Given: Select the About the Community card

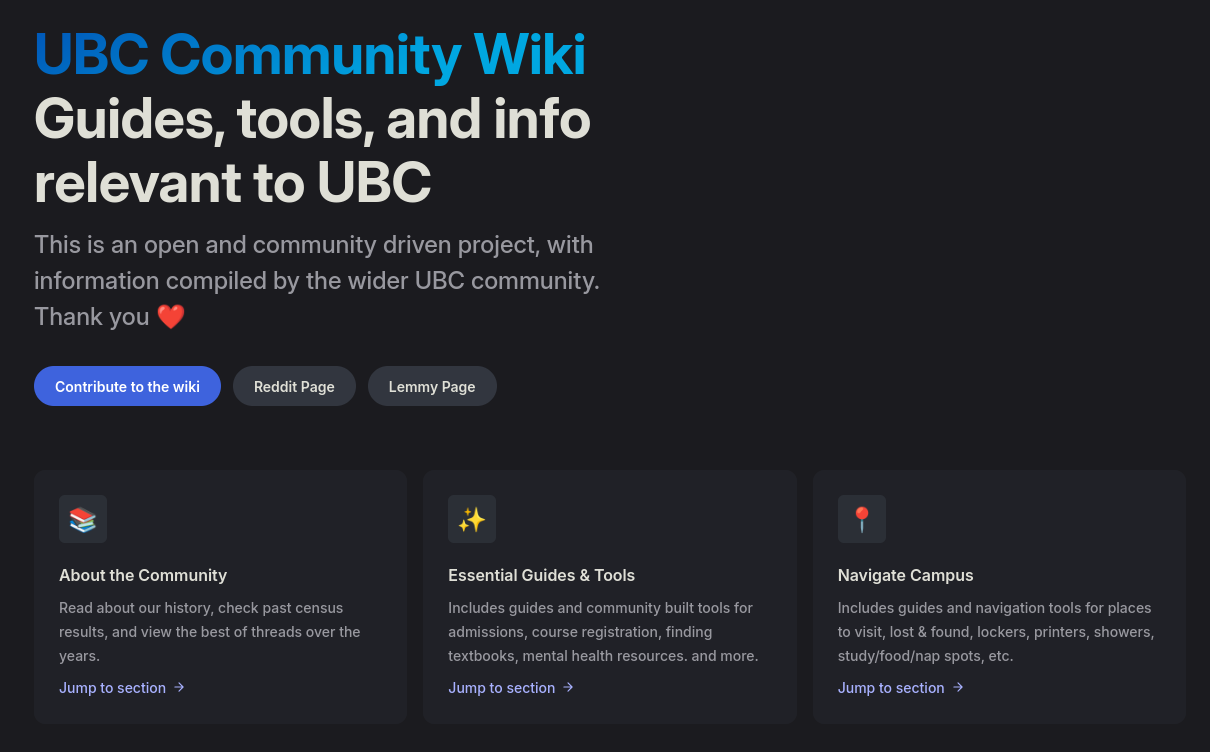Looking at the screenshot, I should click(219, 596).
